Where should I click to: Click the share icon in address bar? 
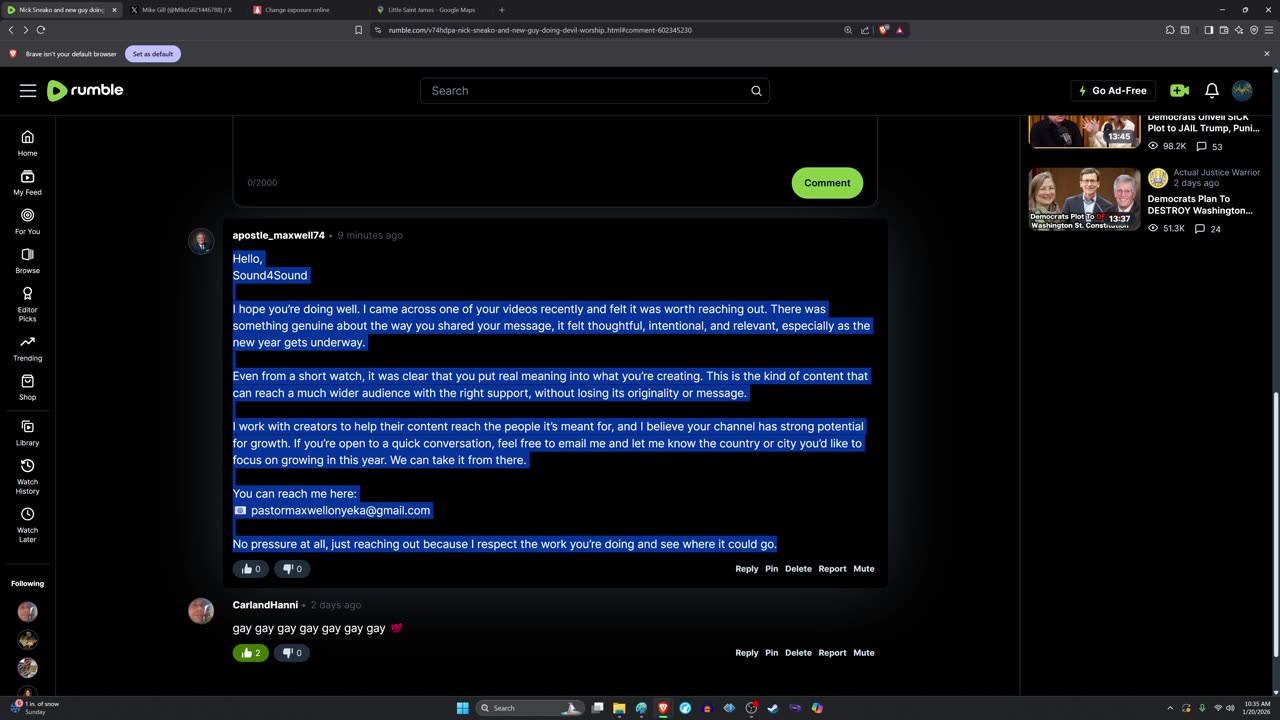pos(865,30)
